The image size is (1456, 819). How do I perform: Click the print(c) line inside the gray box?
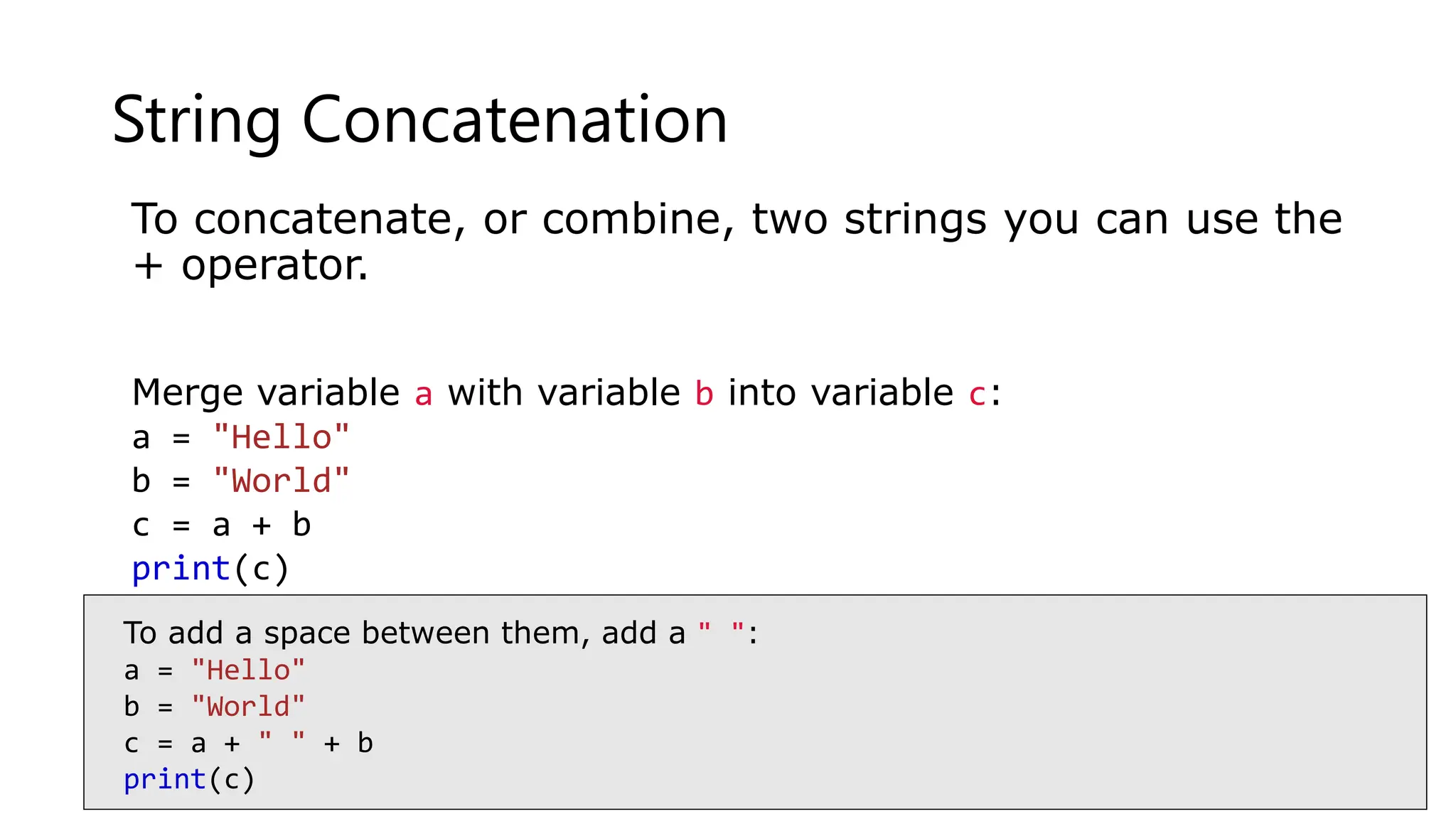click(x=189, y=780)
